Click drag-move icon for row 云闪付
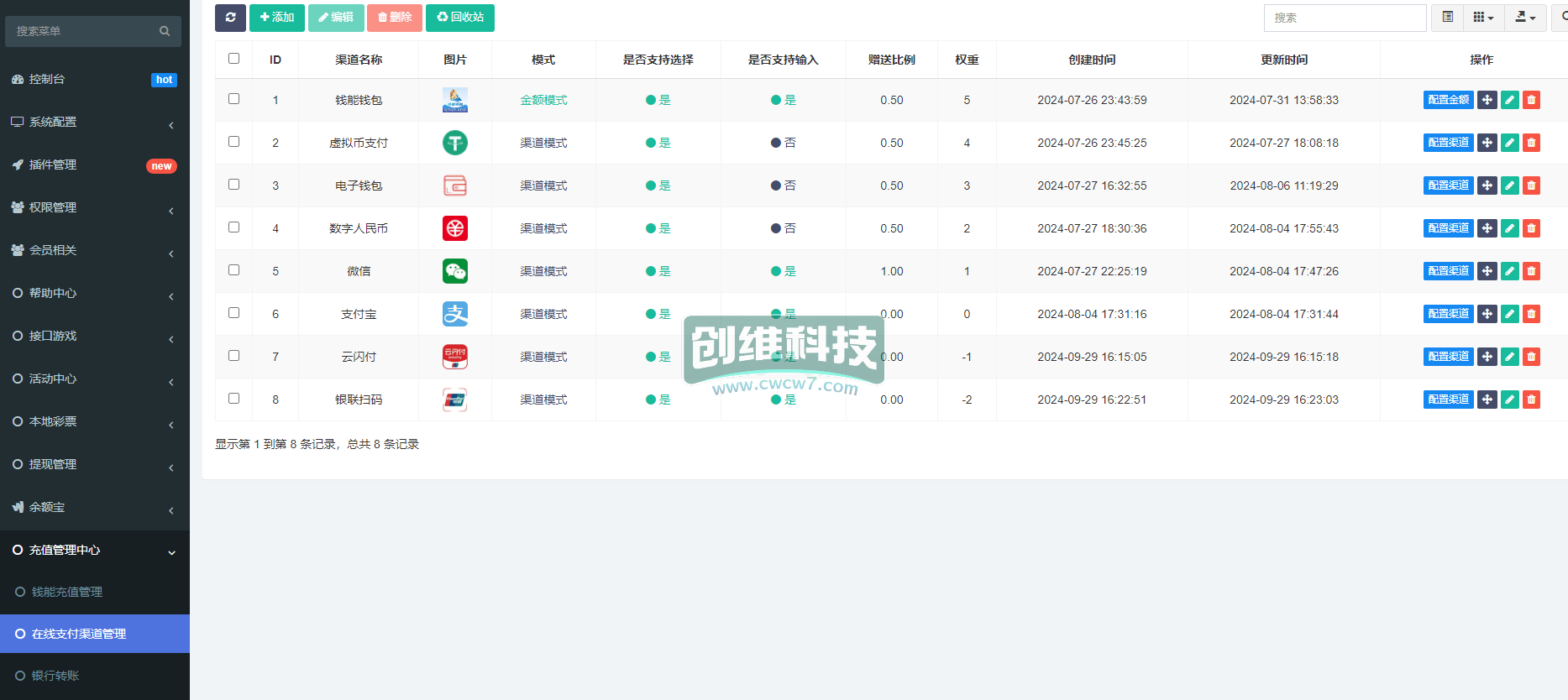The height and width of the screenshot is (700, 1568). 1487,357
